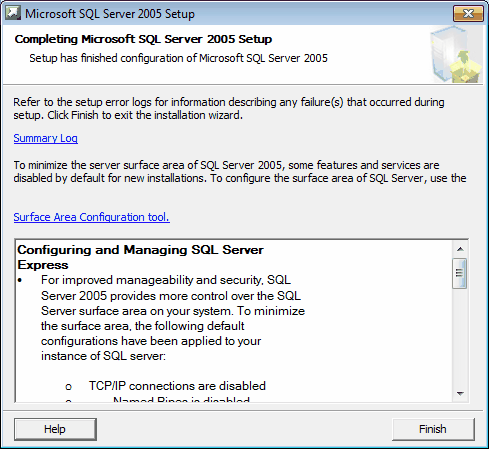This screenshot has width=489, height=449.
Task: Click Finish to exit the wizard
Action: pyautogui.click(x=433, y=429)
